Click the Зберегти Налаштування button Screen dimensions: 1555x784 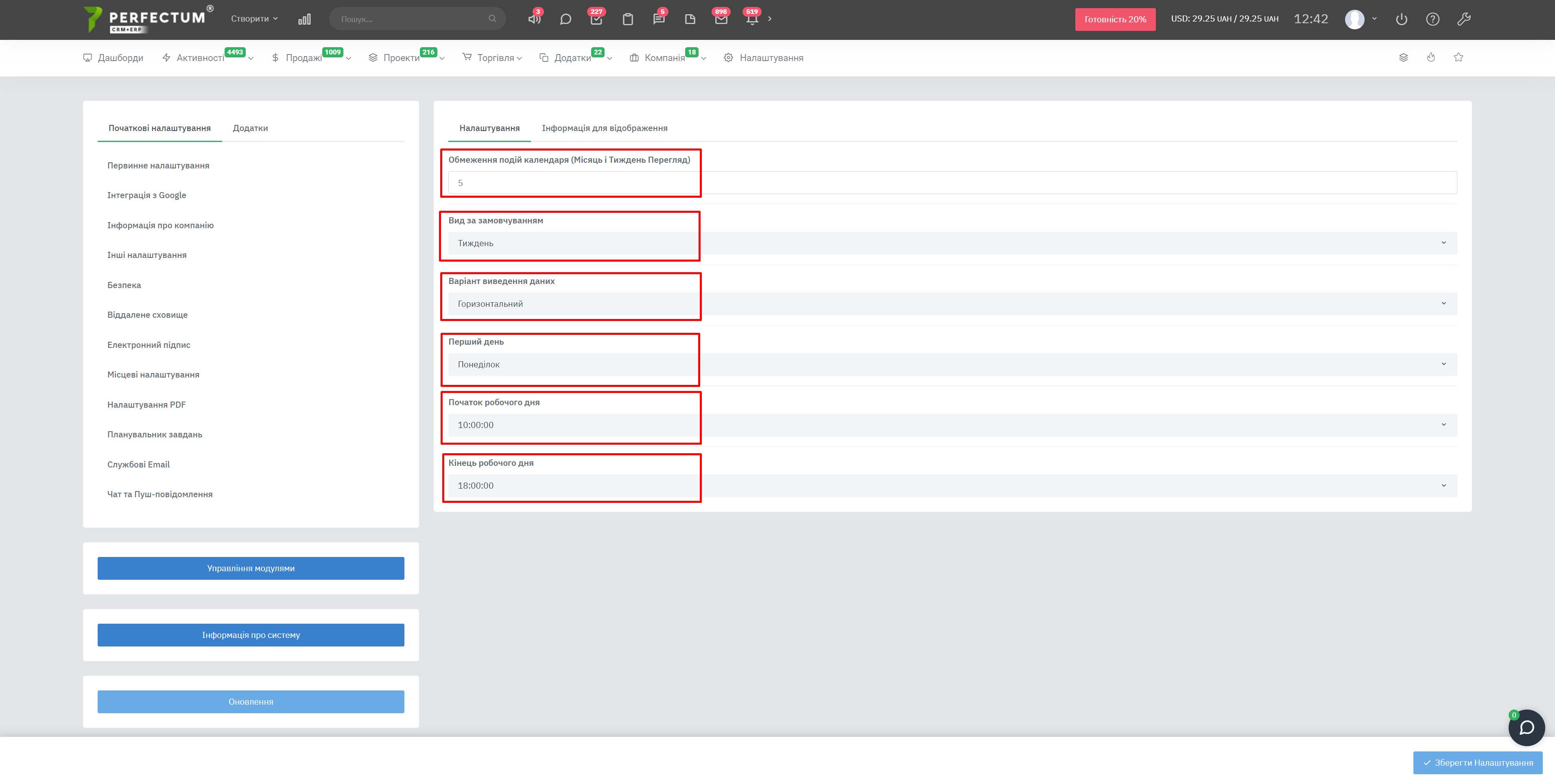click(x=1477, y=762)
